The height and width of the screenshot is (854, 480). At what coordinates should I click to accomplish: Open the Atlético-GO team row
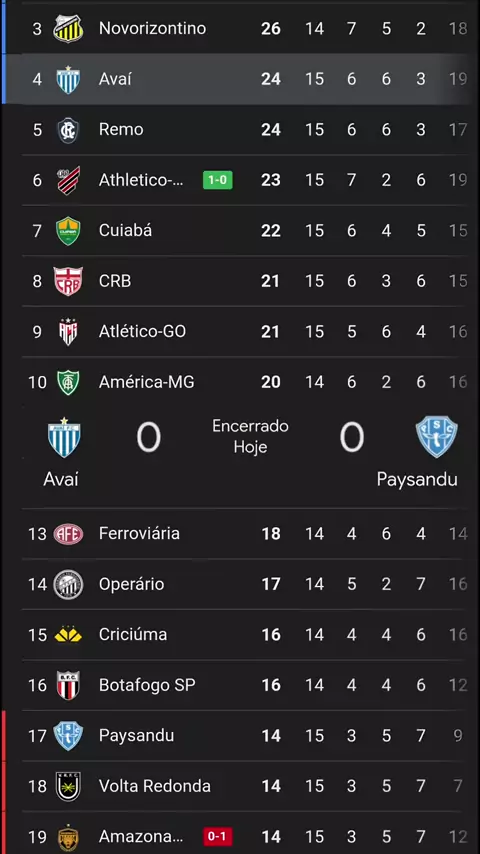(245, 331)
